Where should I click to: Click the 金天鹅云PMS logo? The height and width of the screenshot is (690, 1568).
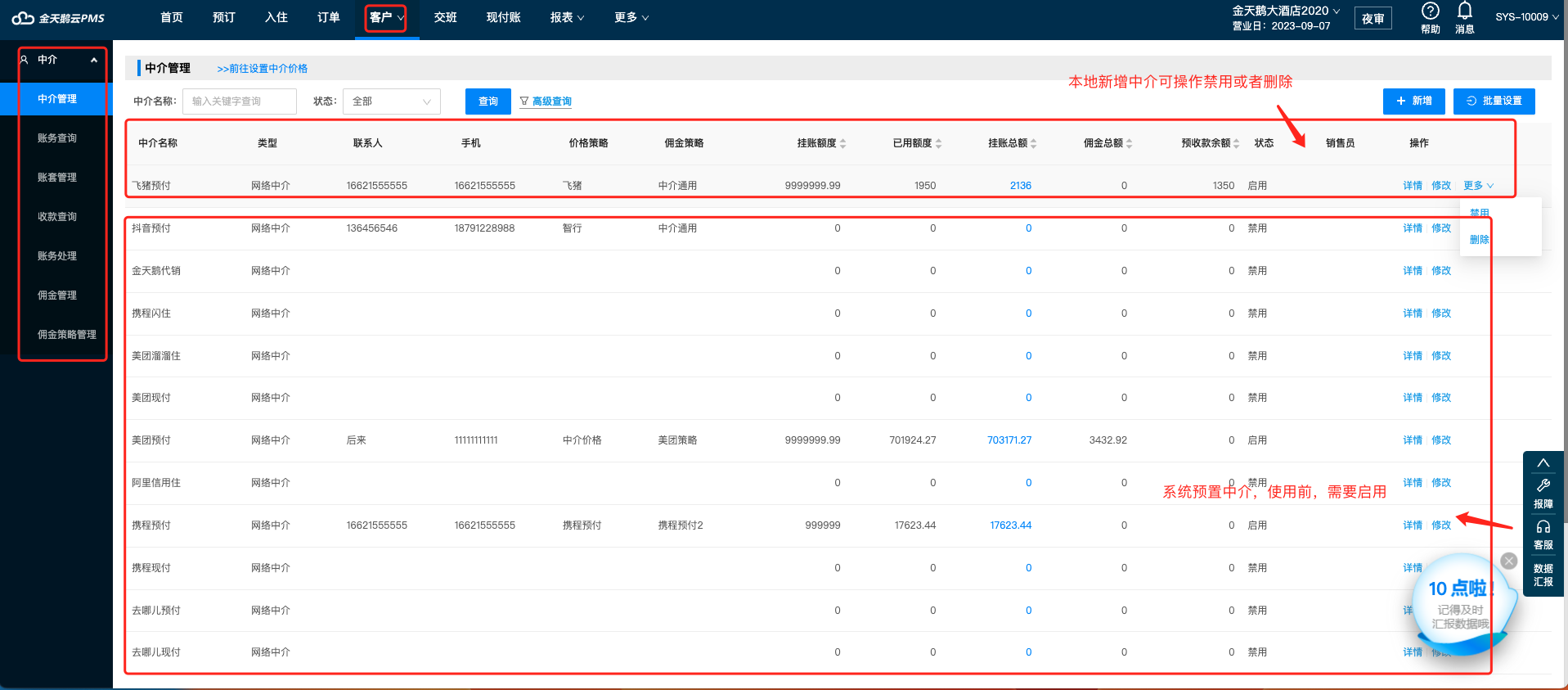click(57, 18)
